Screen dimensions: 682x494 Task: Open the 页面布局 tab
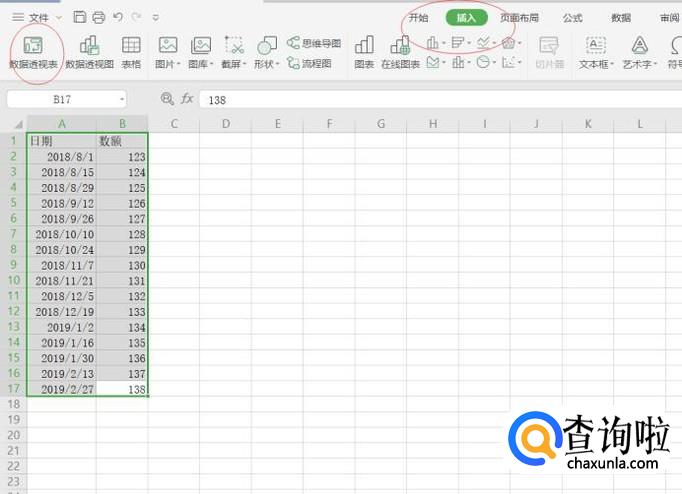click(519, 17)
